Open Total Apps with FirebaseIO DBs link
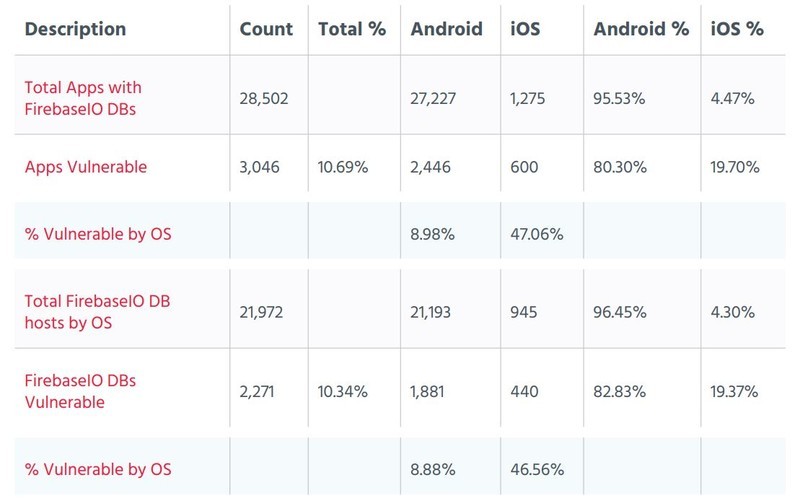 [83, 98]
